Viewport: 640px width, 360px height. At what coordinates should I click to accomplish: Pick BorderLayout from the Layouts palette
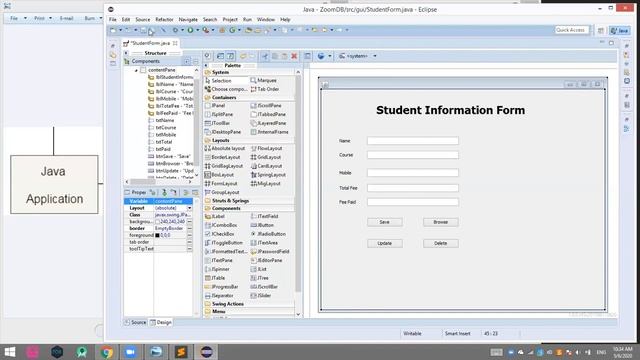(222, 157)
